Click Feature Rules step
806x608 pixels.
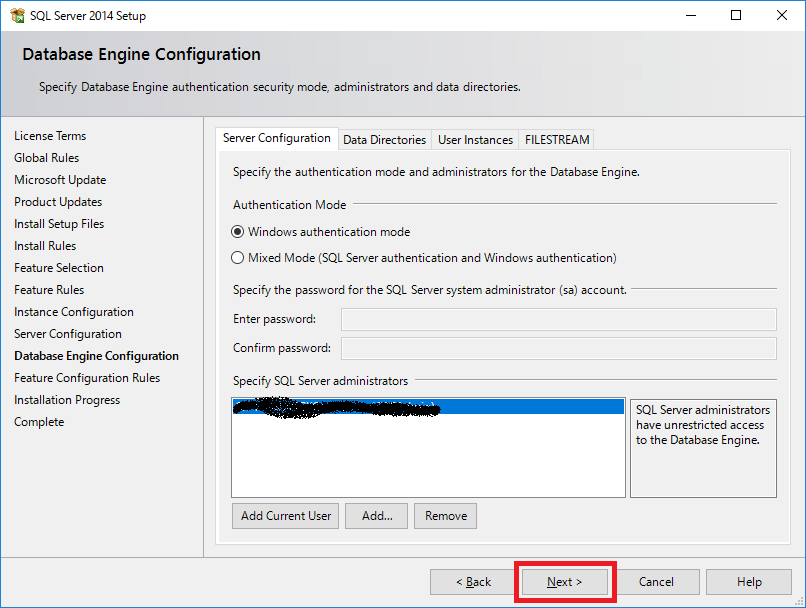[49, 290]
